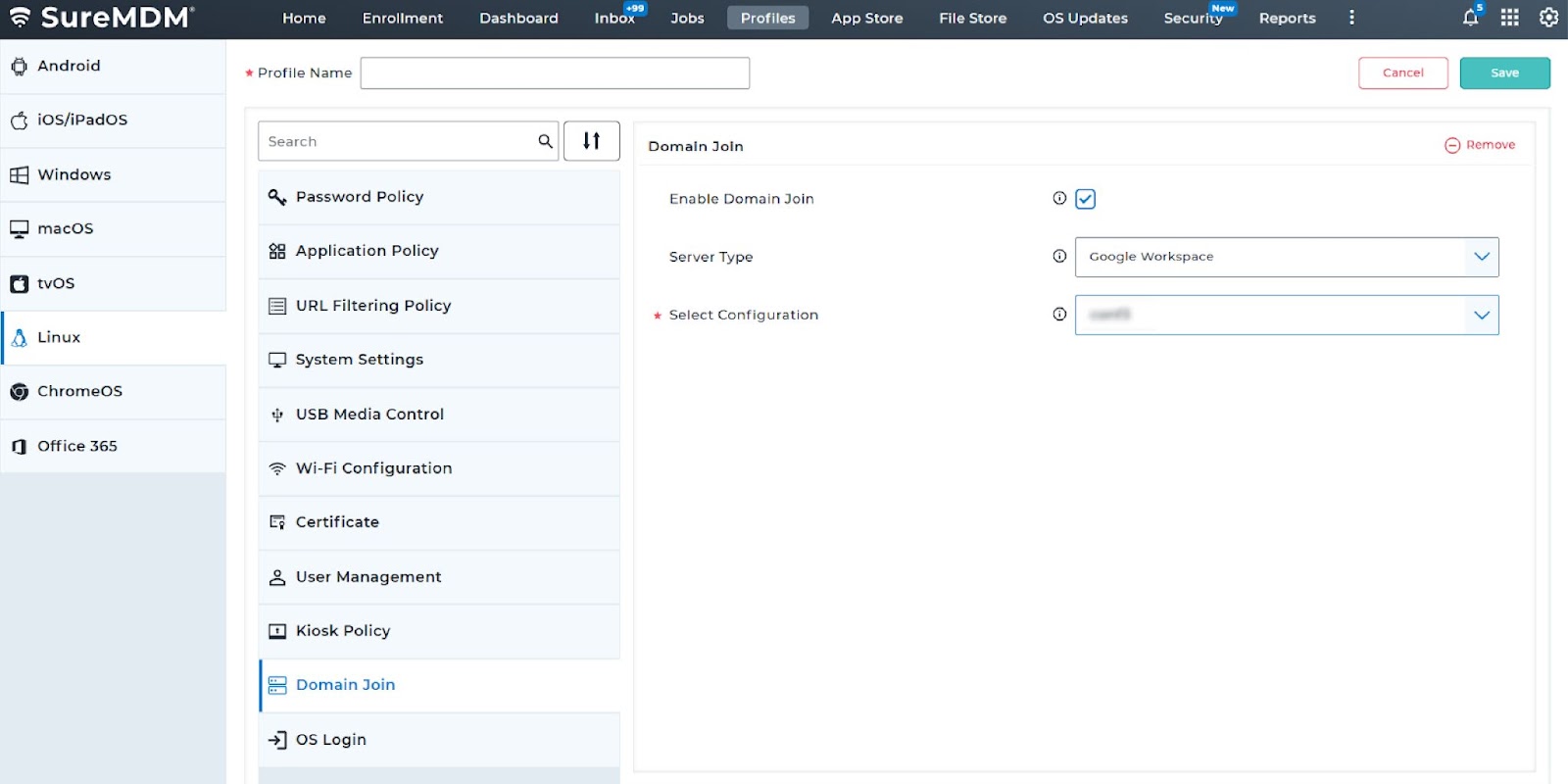This screenshot has height=784, width=1568.
Task: Click the ChromeOS platform icon
Action: click(x=19, y=391)
